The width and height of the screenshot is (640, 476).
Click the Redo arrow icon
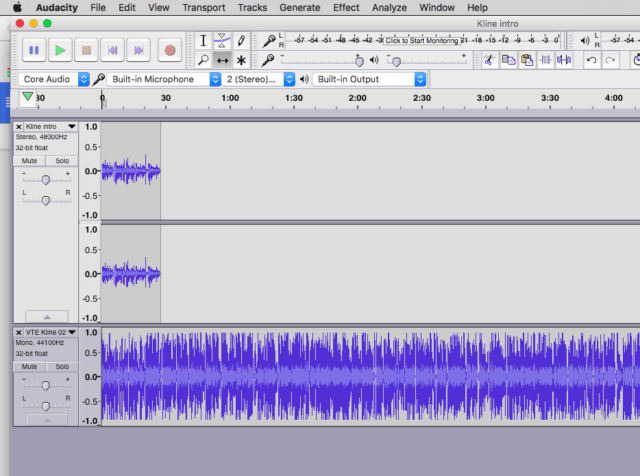pos(610,60)
